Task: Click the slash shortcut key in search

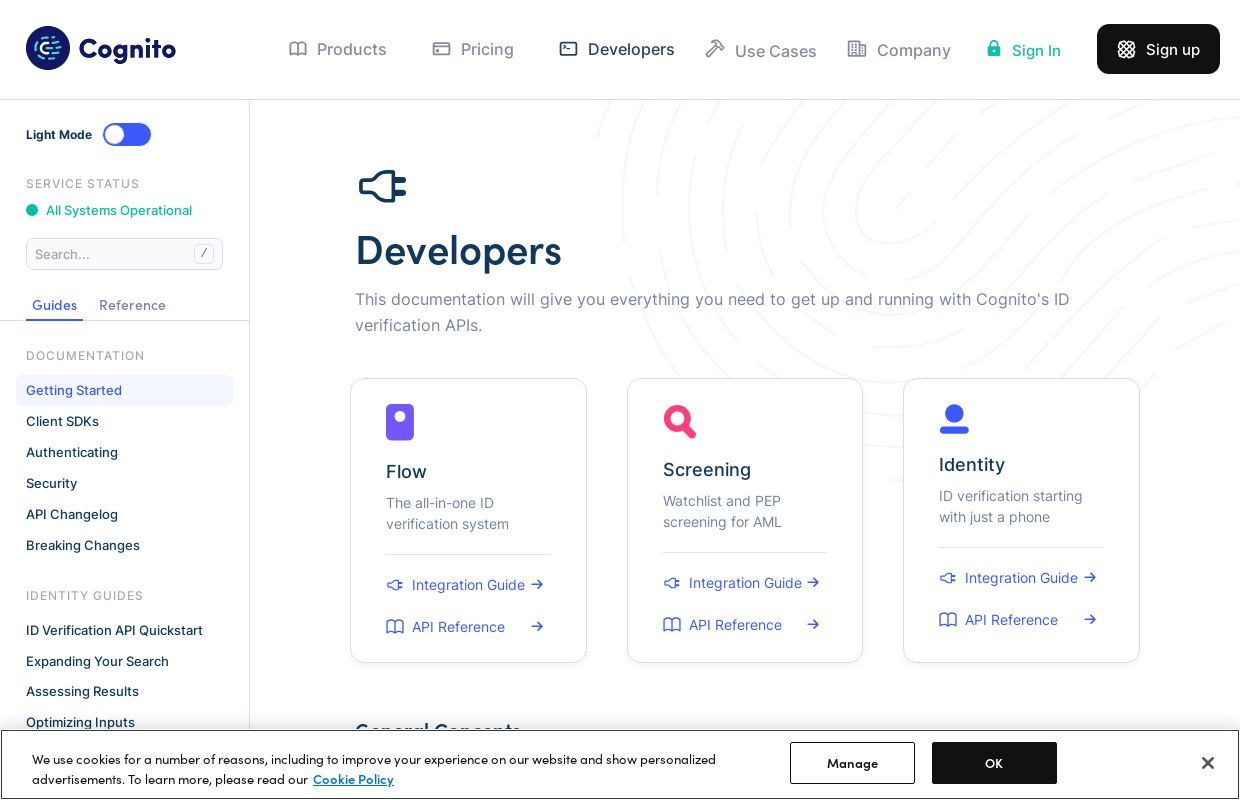Action: pos(204,254)
